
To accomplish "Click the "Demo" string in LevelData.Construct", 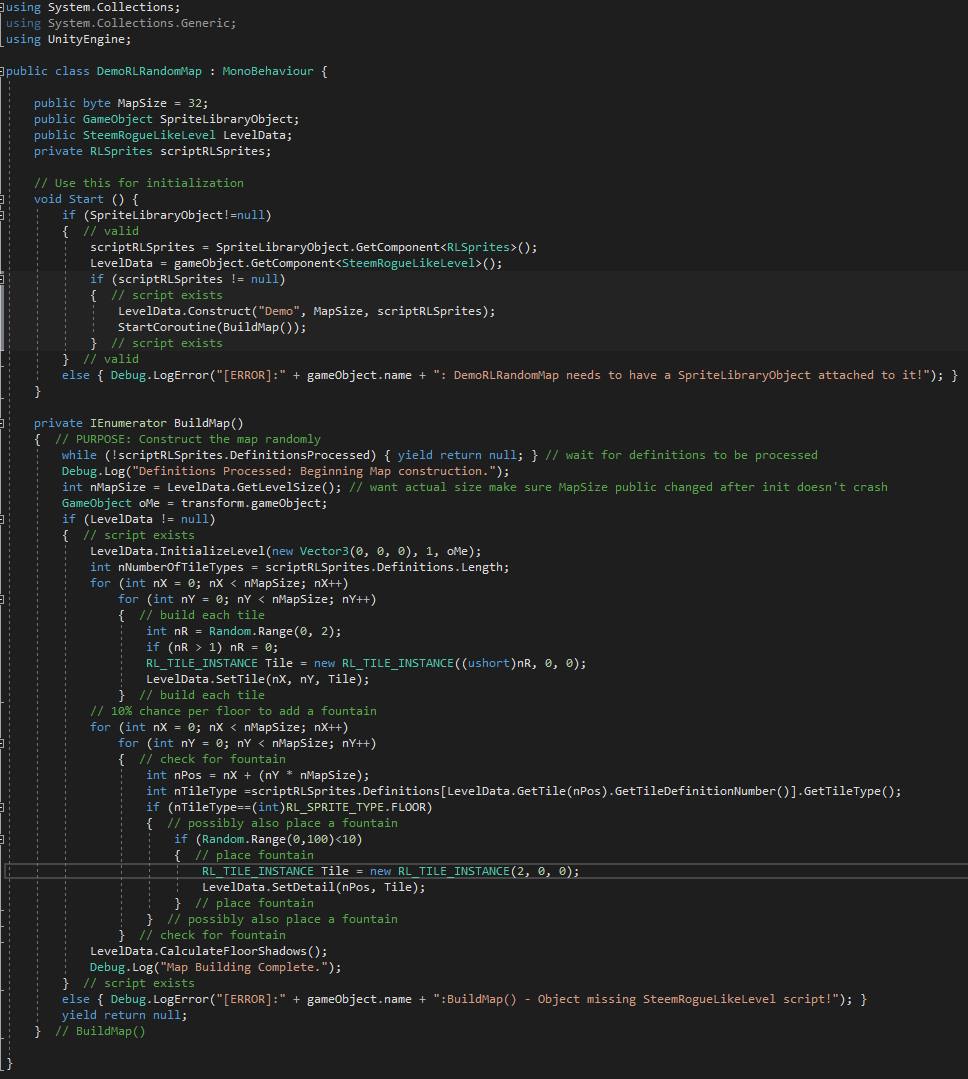I will pos(279,311).
